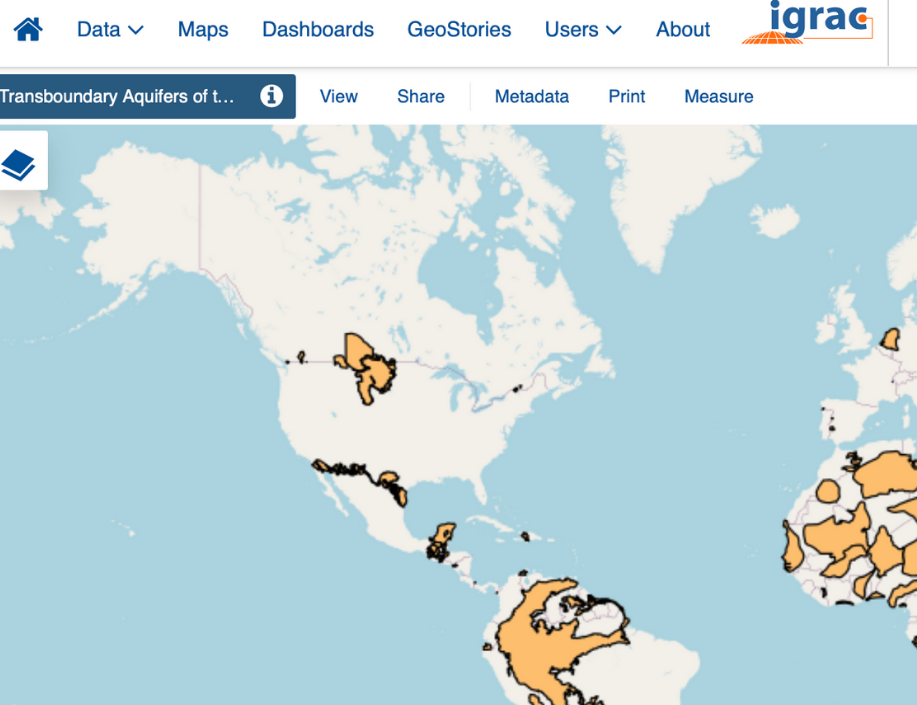Image resolution: width=917 pixels, height=705 pixels.
Task: Open Metadata for this map
Action: (x=532, y=96)
